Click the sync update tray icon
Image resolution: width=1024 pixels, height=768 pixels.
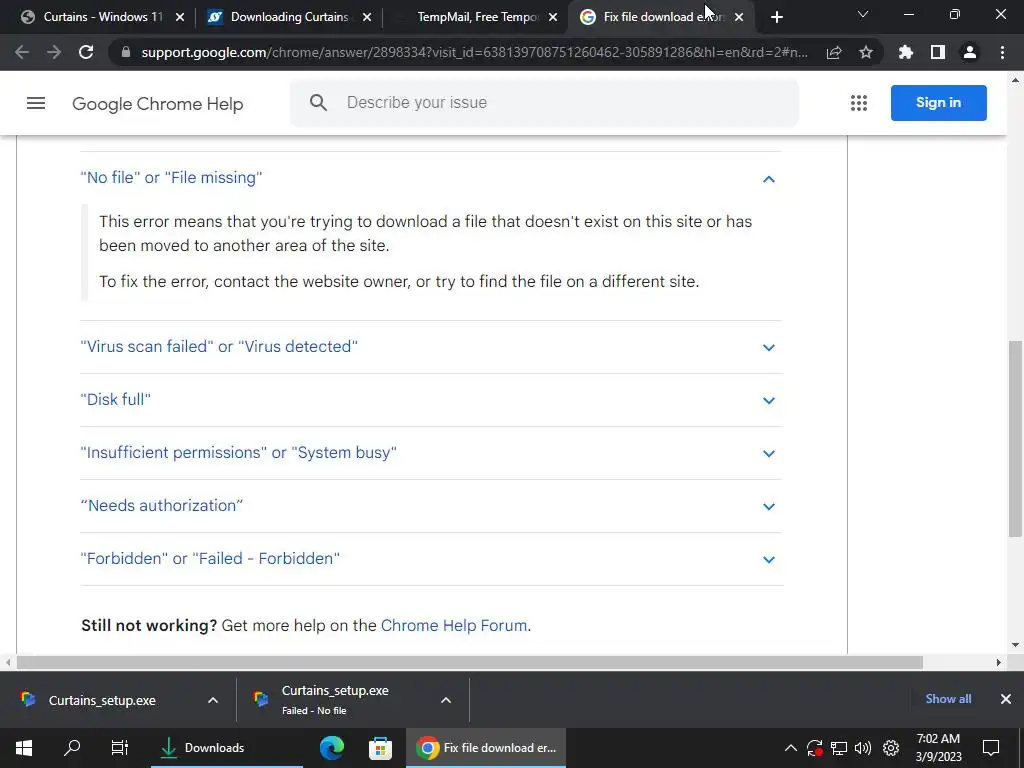pos(814,748)
